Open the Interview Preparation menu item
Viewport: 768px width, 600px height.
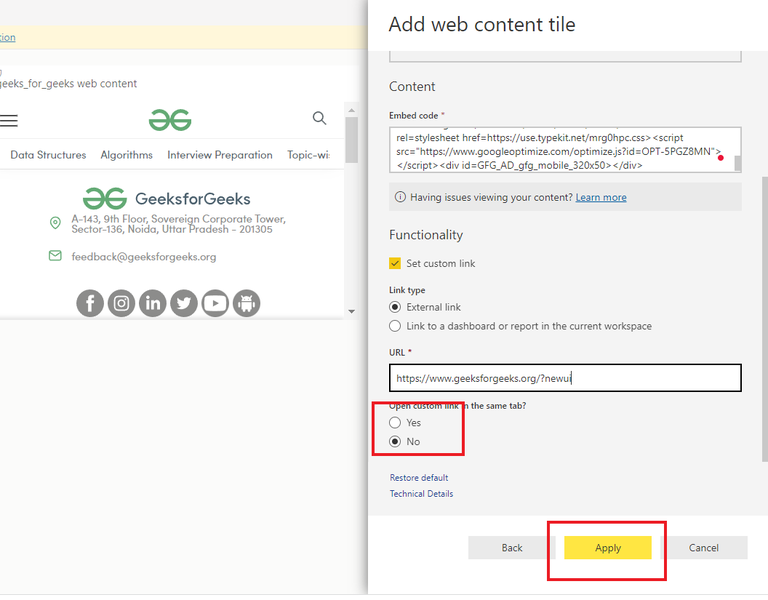[x=220, y=155]
